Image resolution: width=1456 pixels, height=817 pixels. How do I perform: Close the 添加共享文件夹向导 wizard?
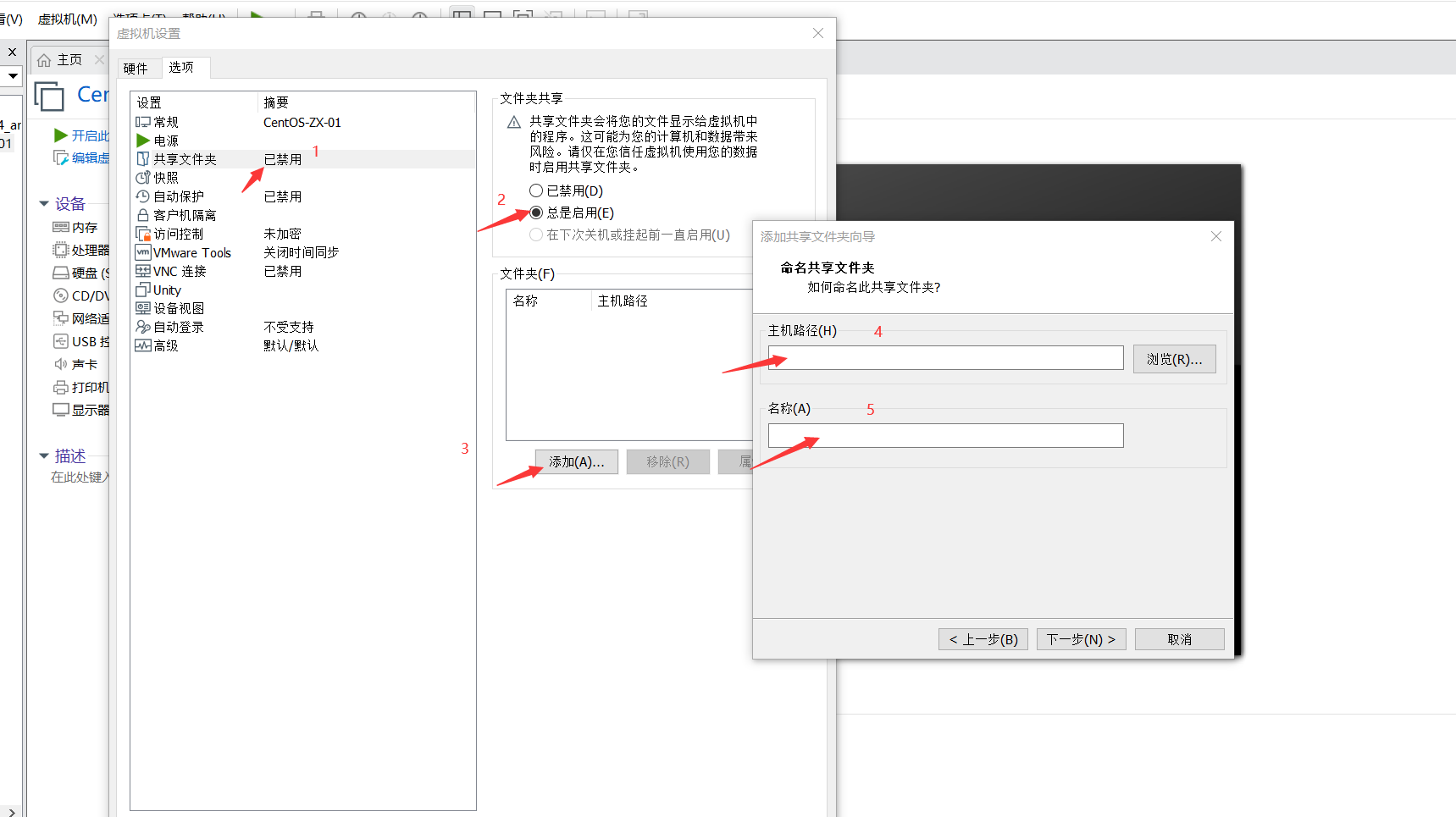[1216, 236]
